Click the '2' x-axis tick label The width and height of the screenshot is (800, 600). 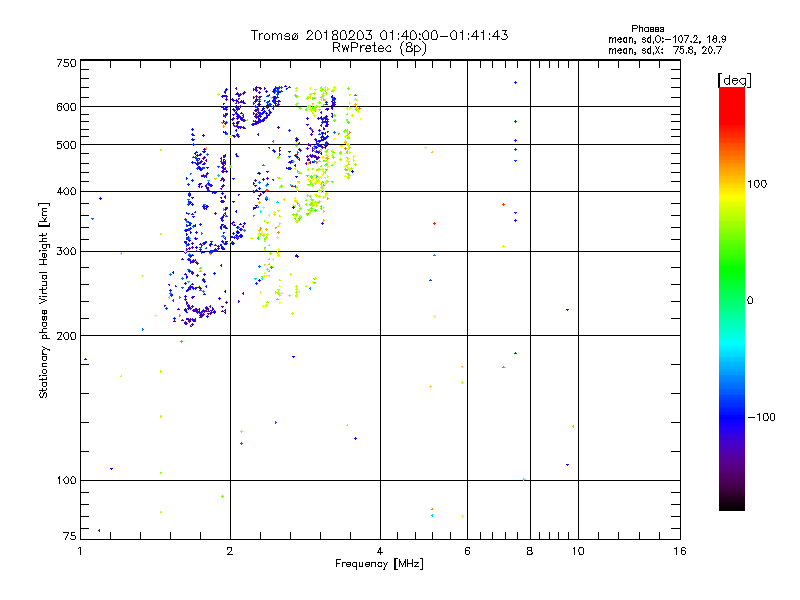[x=230, y=551]
